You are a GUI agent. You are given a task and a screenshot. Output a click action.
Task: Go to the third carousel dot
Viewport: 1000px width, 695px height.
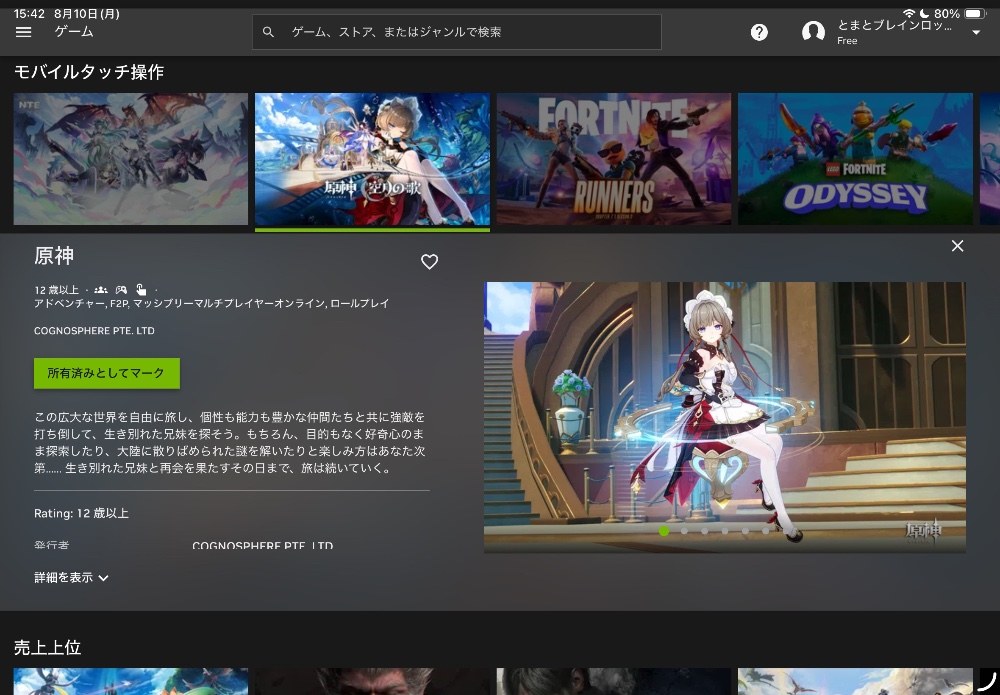pyautogui.click(x=705, y=530)
